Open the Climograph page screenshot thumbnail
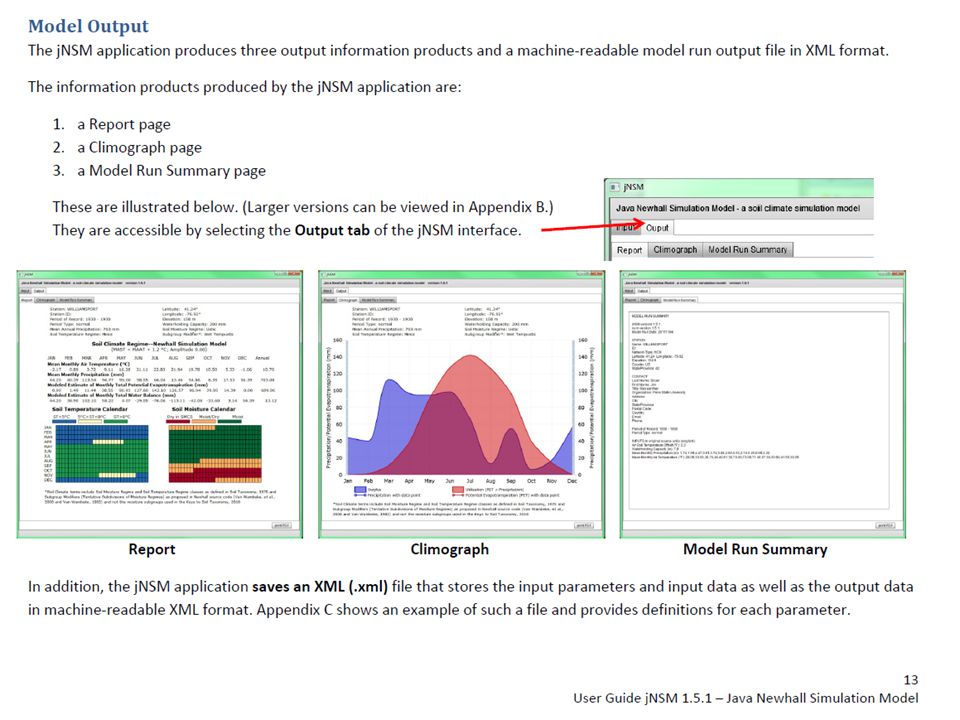Image resolution: width=960 pixels, height=720 pixels. [x=461, y=404]
